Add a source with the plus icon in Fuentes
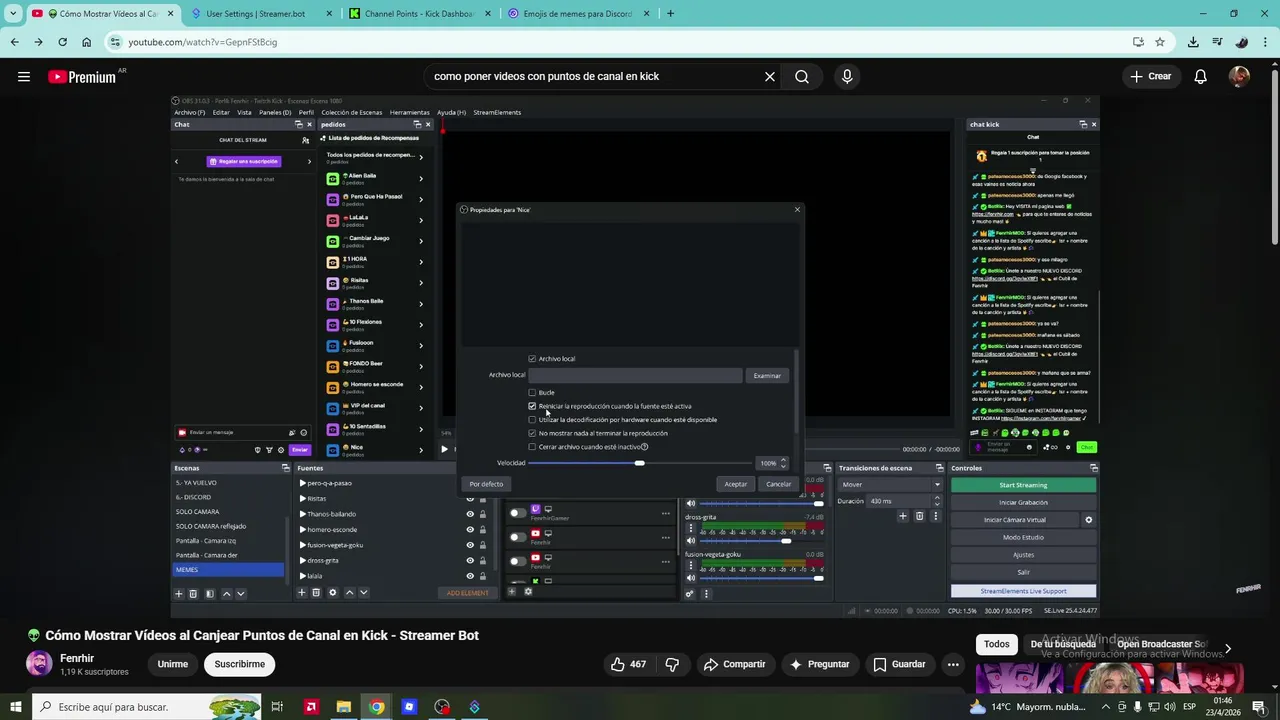The height and width of the screenshot is (720, 1280). tap(302, 592)
